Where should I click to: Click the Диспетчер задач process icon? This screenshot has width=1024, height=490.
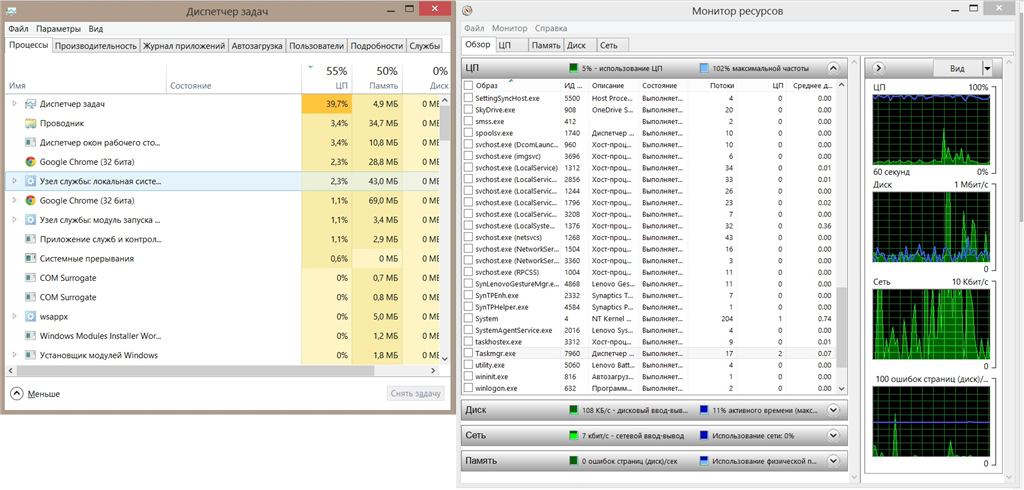tap(30, 104)
